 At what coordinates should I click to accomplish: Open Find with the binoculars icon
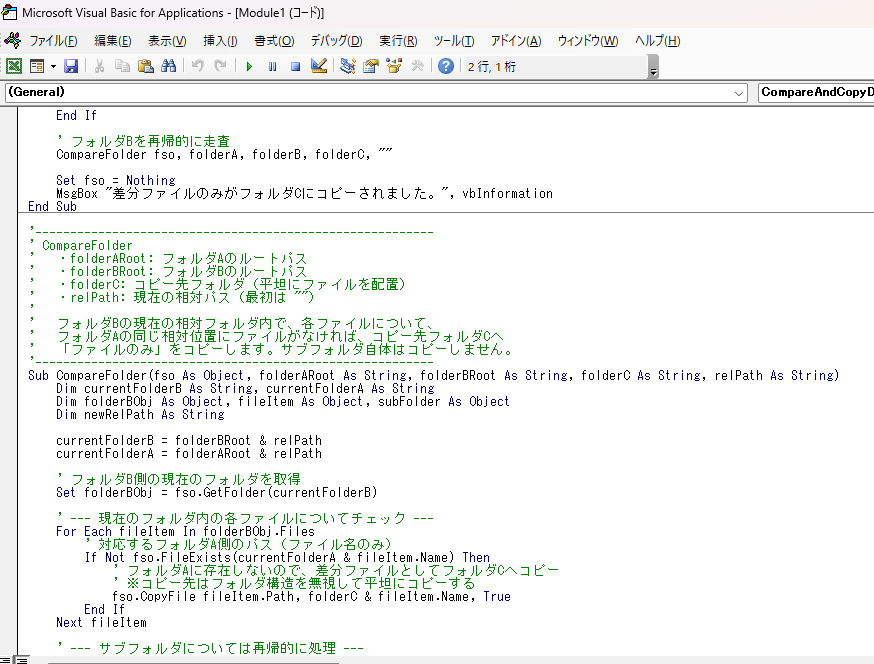(168, 66)
